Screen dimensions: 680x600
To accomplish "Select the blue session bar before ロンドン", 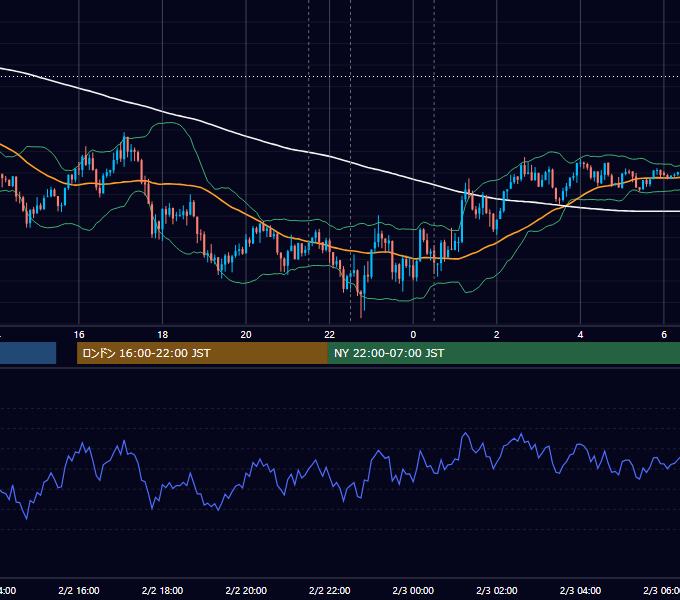I will click(28, 353).
